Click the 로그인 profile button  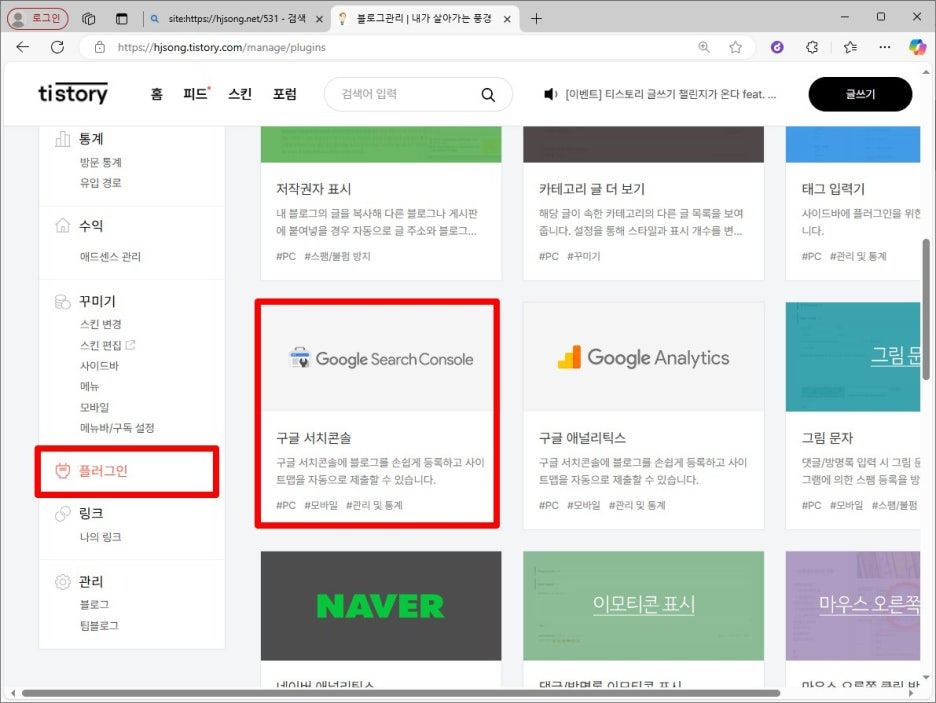38,18
